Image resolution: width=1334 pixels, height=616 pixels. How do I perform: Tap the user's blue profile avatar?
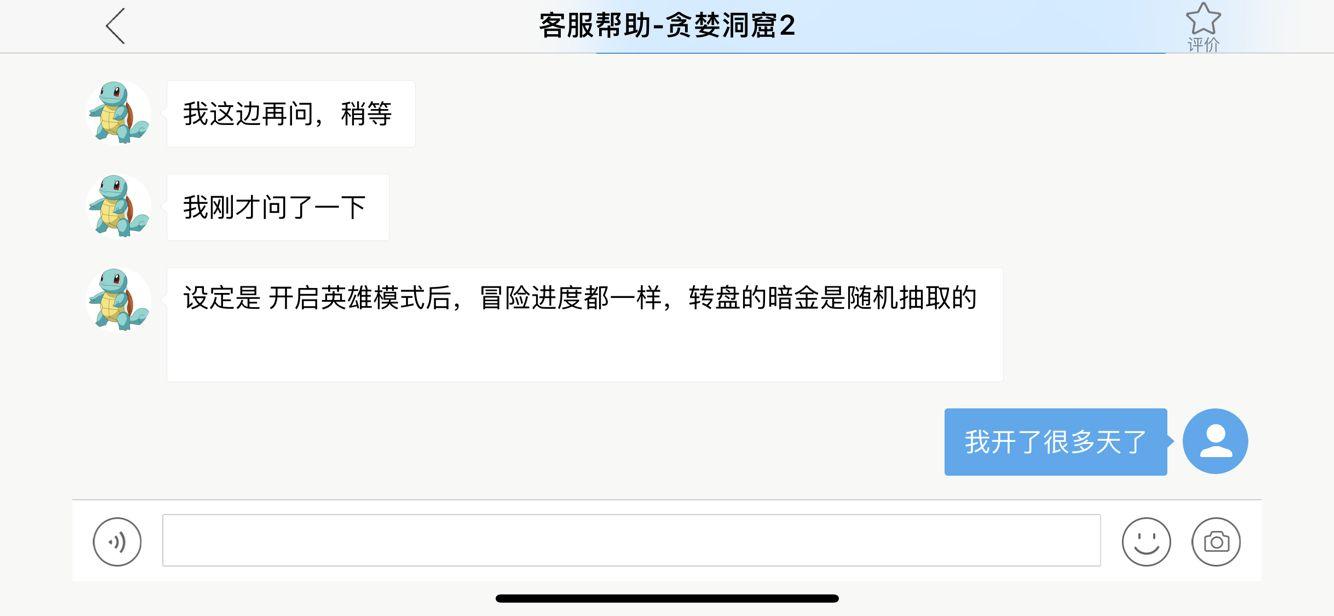coord(1215,441)
